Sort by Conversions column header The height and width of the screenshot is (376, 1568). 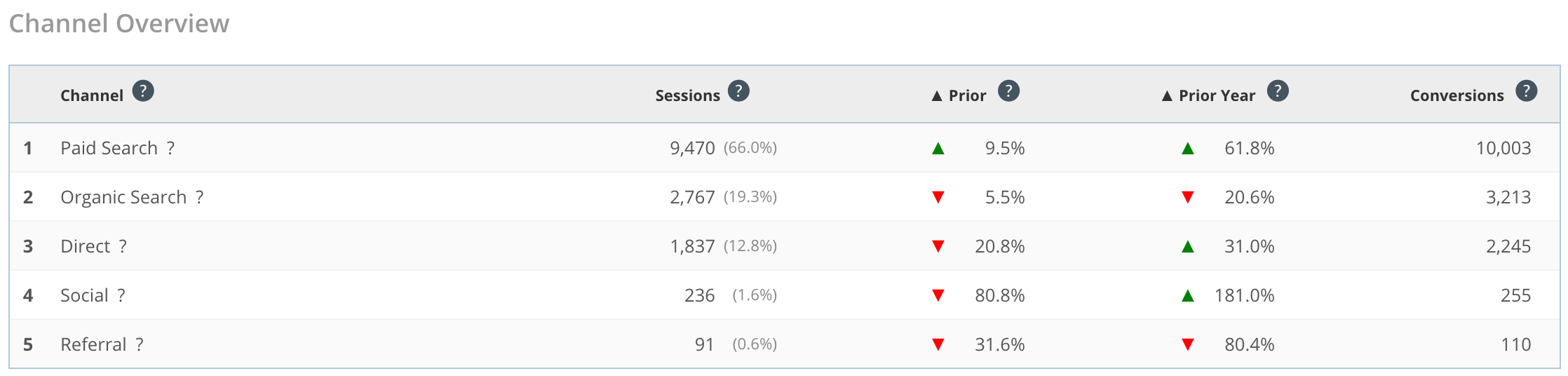[x=1457, y=95]
